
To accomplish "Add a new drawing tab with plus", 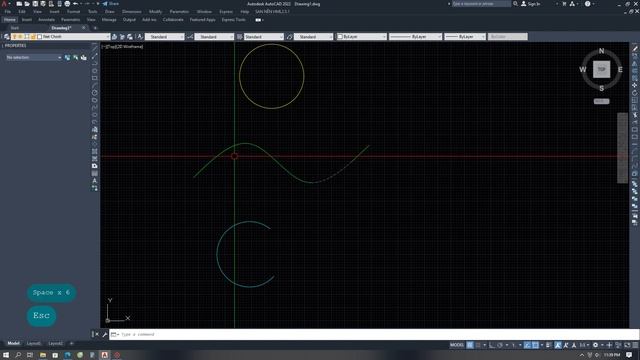I will [x=95, y=28].
